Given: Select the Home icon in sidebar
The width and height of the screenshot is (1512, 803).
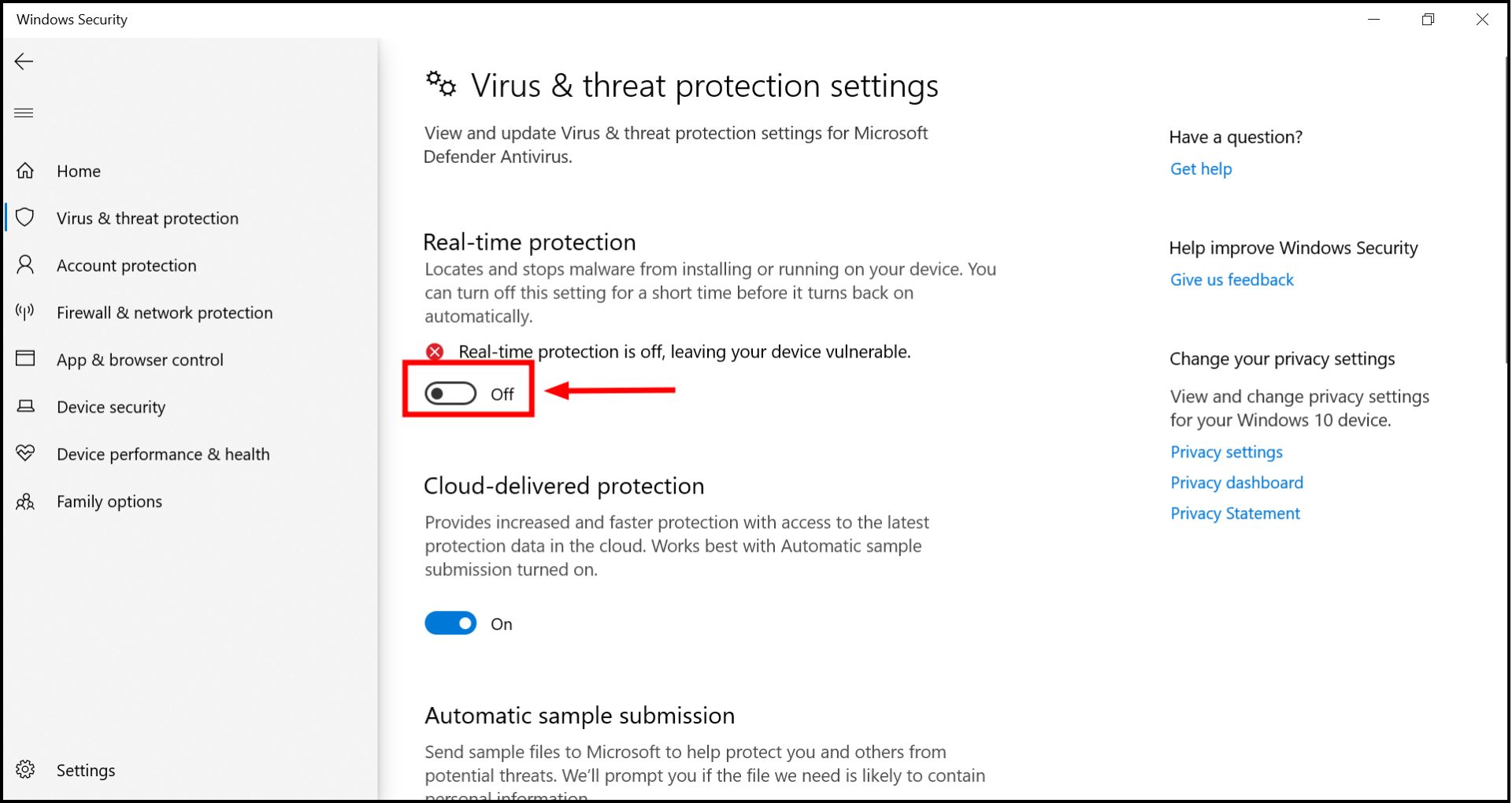Looking at the screenshot, I should pyautogui.click(x=25, y=170).
